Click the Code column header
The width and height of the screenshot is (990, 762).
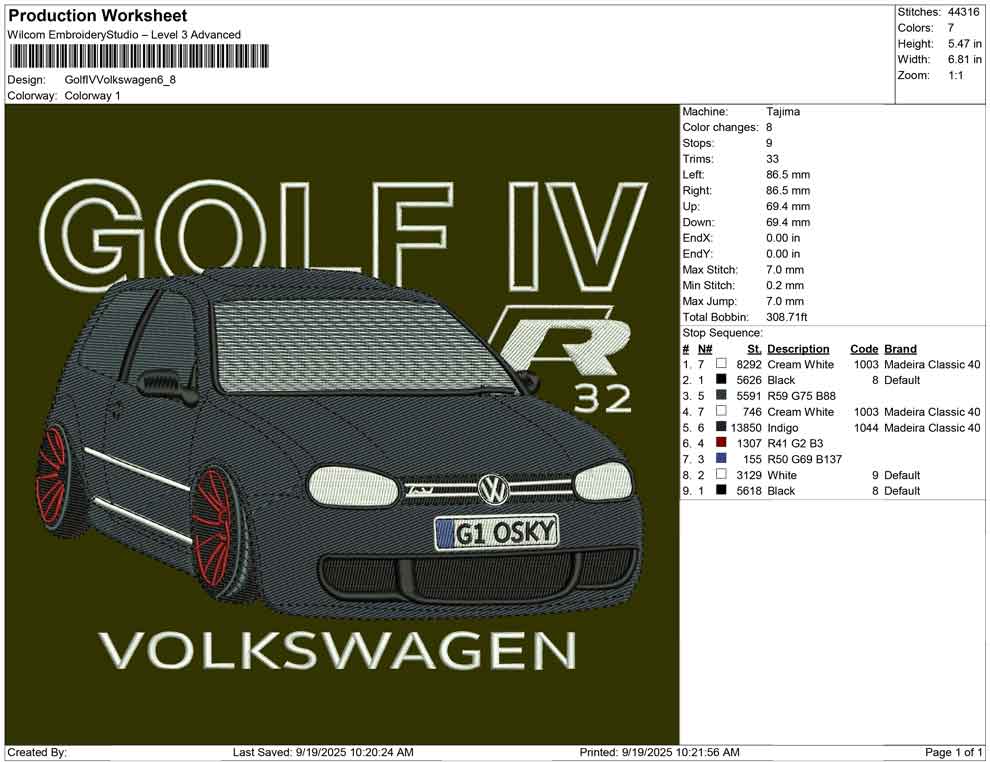tap(864, 349)
